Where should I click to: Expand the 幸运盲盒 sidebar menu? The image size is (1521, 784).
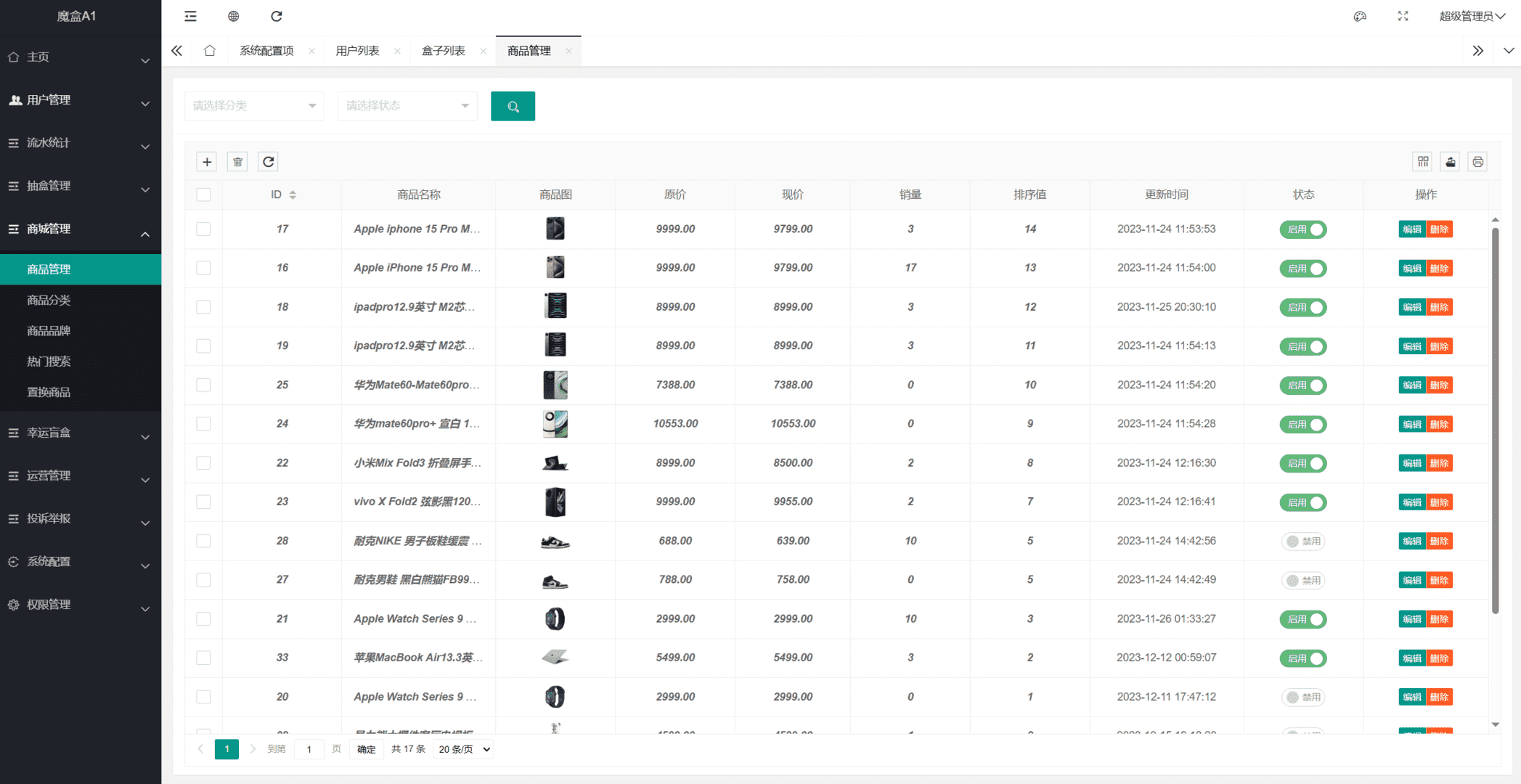(81, 433)
